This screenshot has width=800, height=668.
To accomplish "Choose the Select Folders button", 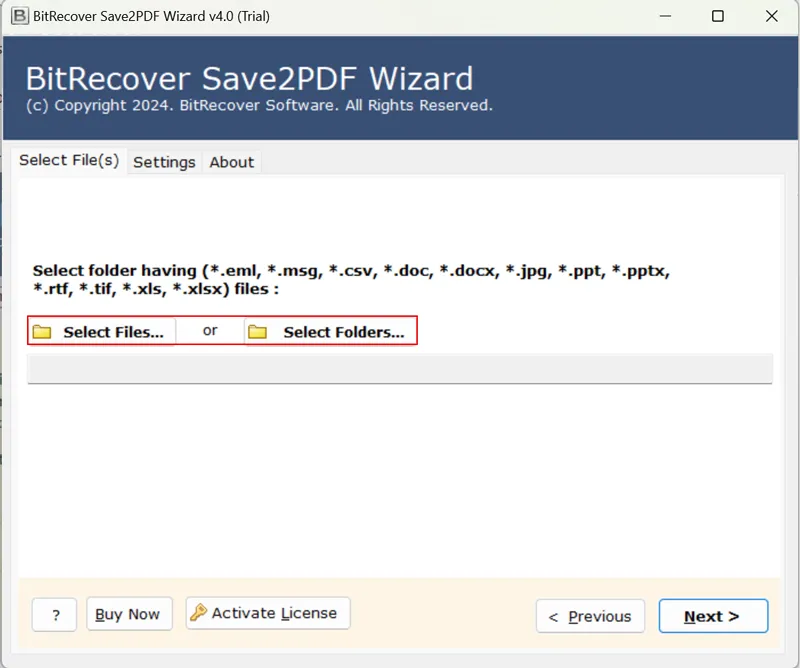I will click(330, 332).
